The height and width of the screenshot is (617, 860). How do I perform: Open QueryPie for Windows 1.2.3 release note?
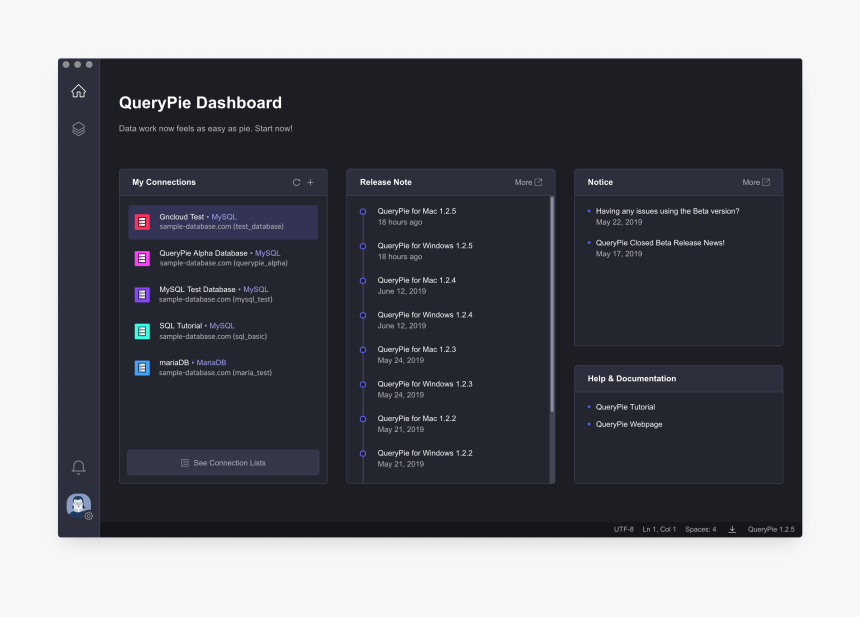coord(425,384)
